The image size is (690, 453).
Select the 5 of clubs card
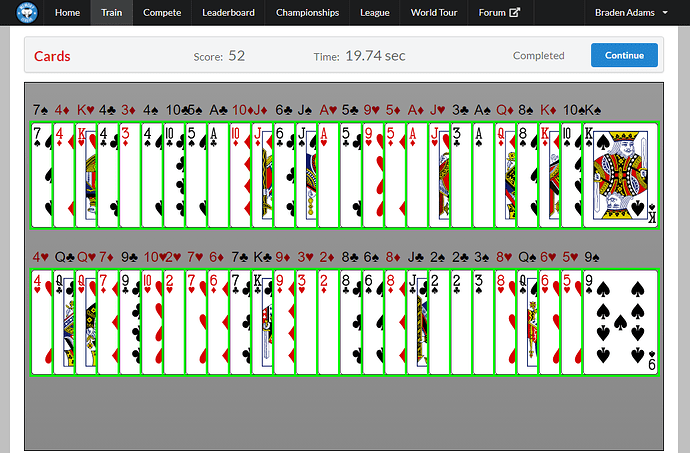[x=351, y=175]
